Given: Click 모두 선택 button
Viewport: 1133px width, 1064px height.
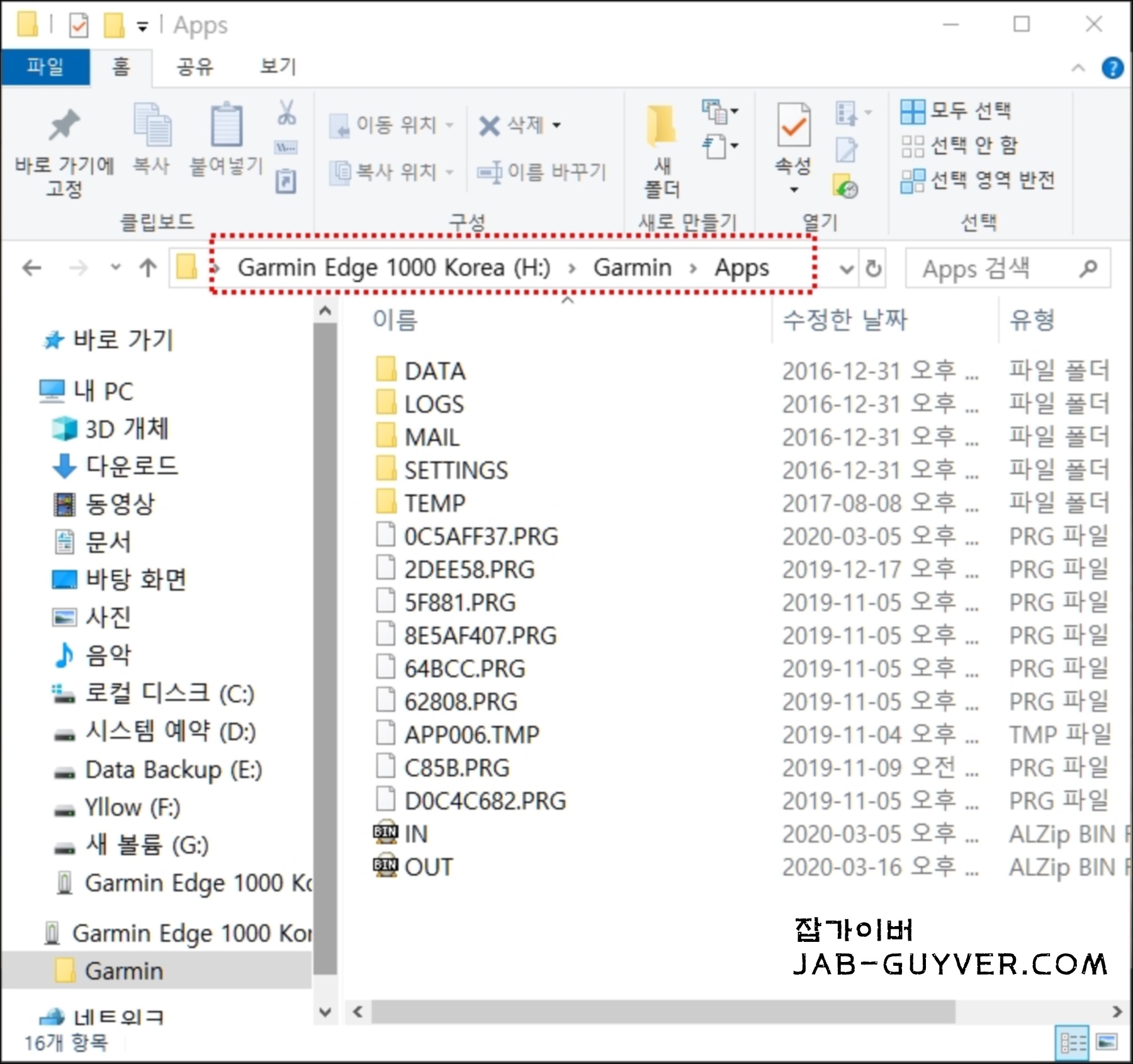Looking at the screenshot, I should (x=956, y=111).
